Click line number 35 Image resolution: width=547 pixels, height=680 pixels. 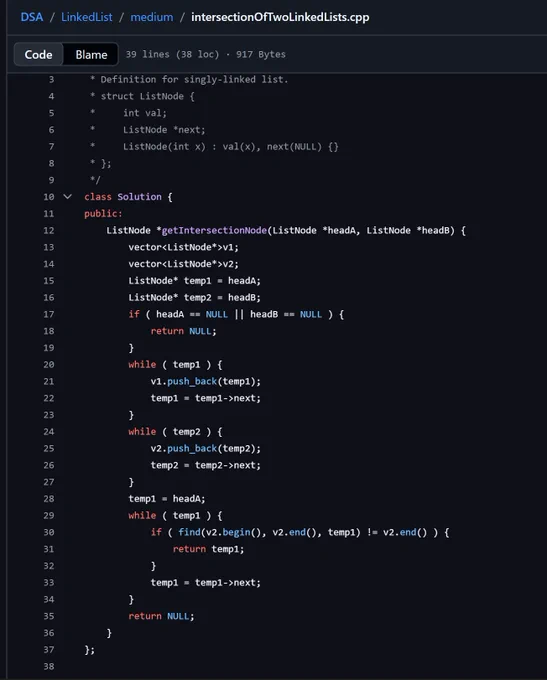coord(49,616)
